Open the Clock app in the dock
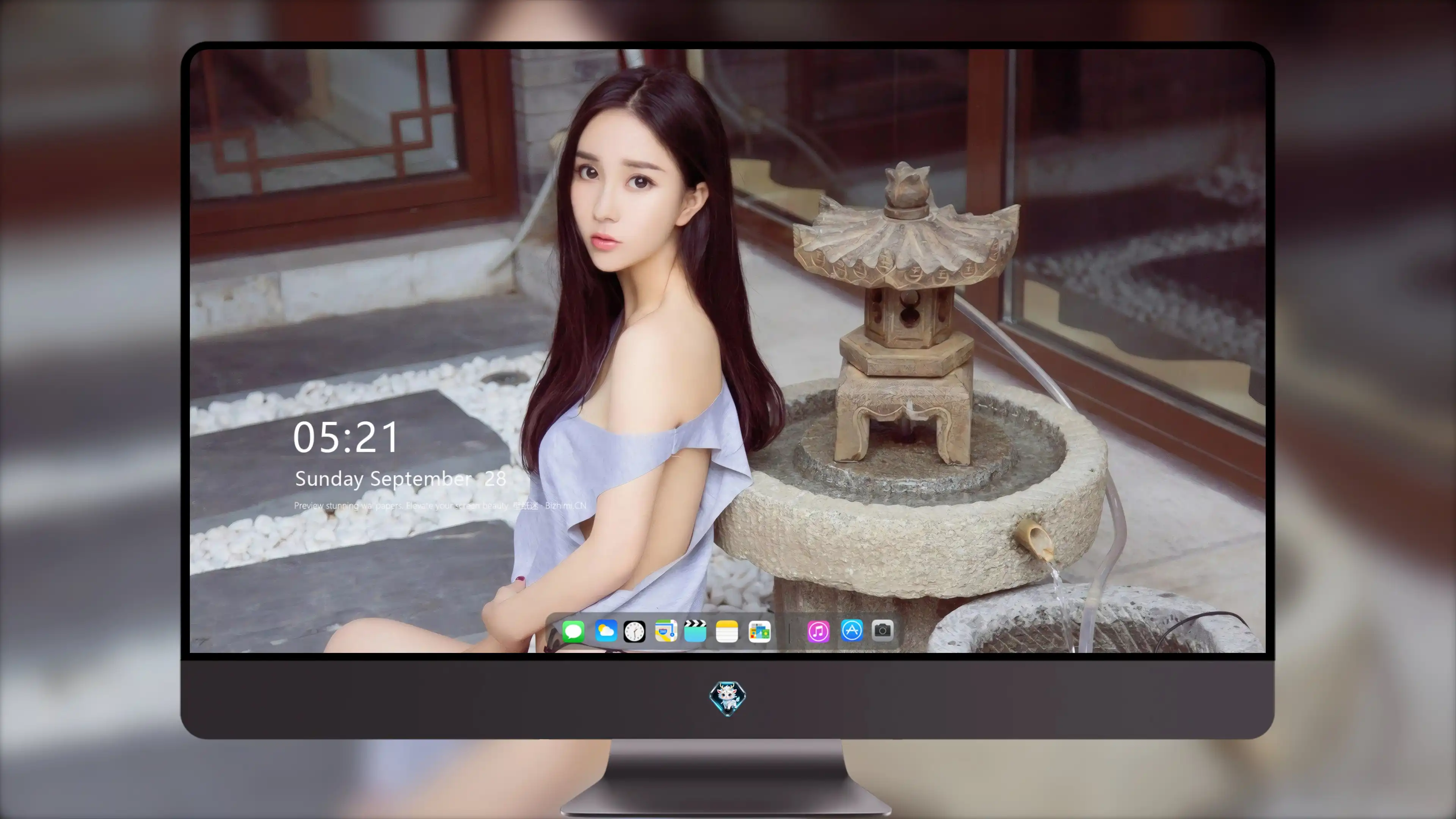The width and height of the screenshot is (1456, 819). [x=634, y=631]
